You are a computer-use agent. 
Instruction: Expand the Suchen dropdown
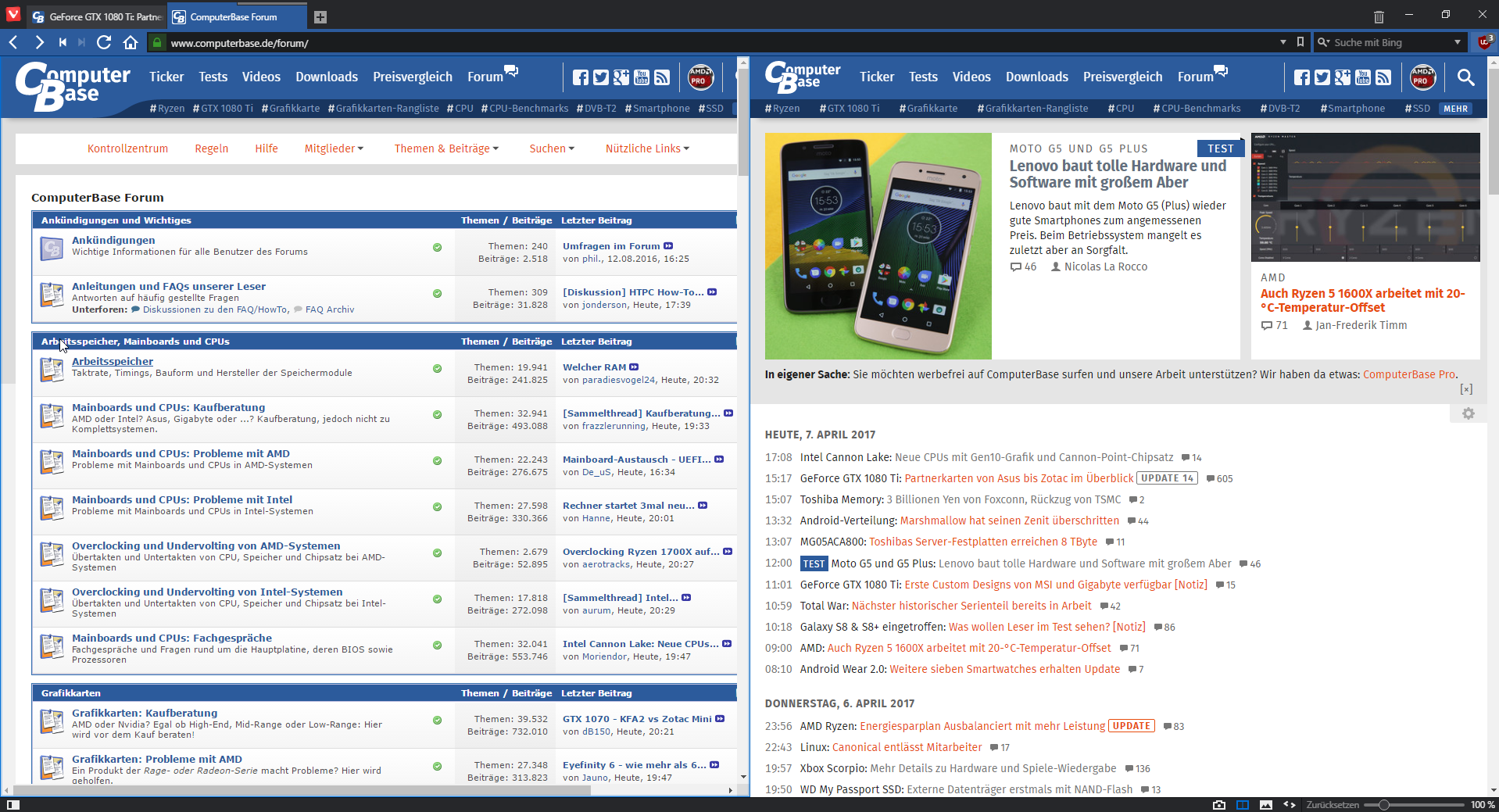click(552, 148)
